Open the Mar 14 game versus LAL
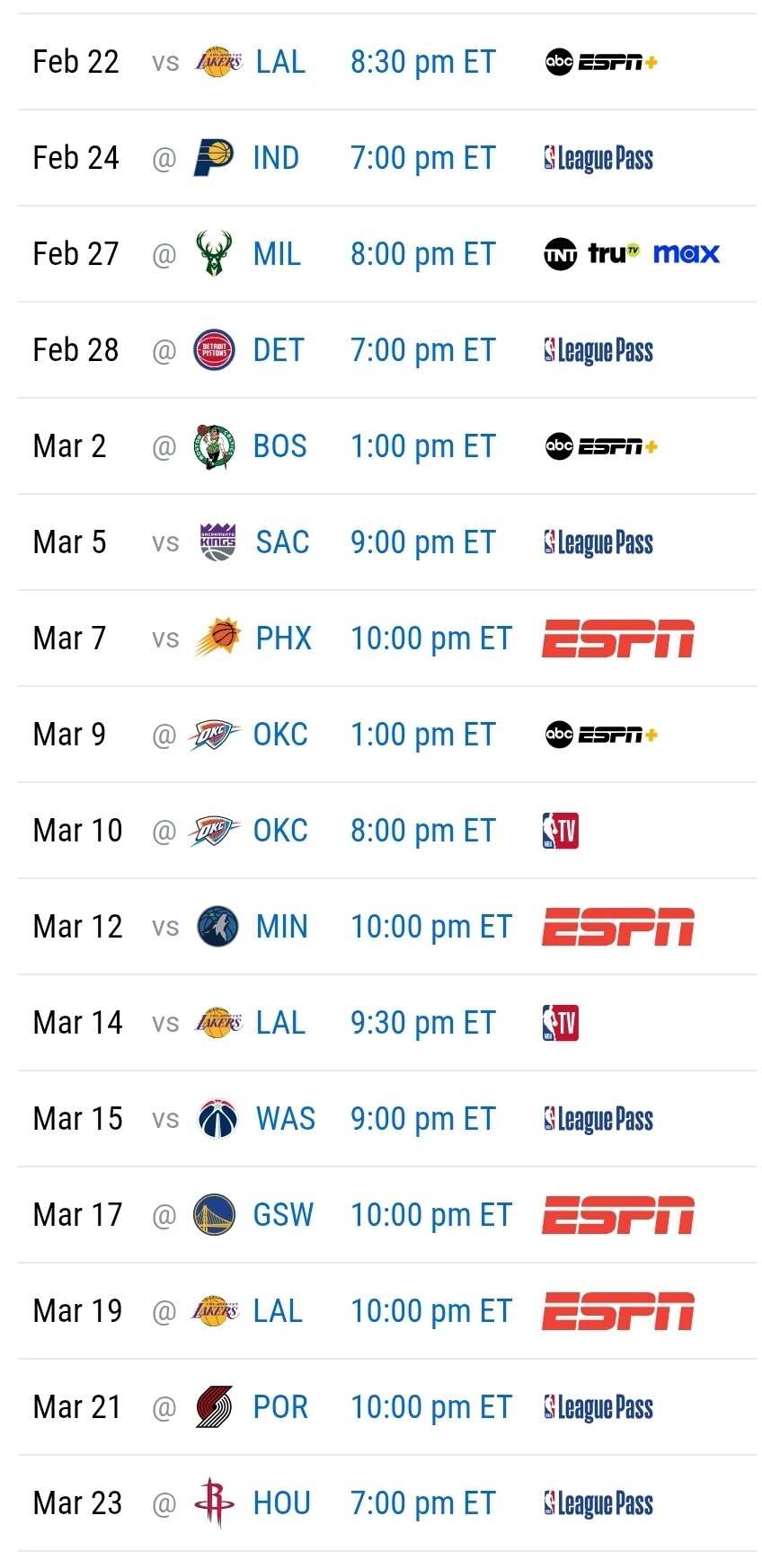Image resolution: width=762 pixels, height=1568 pixels. [x=280, y=1023]
